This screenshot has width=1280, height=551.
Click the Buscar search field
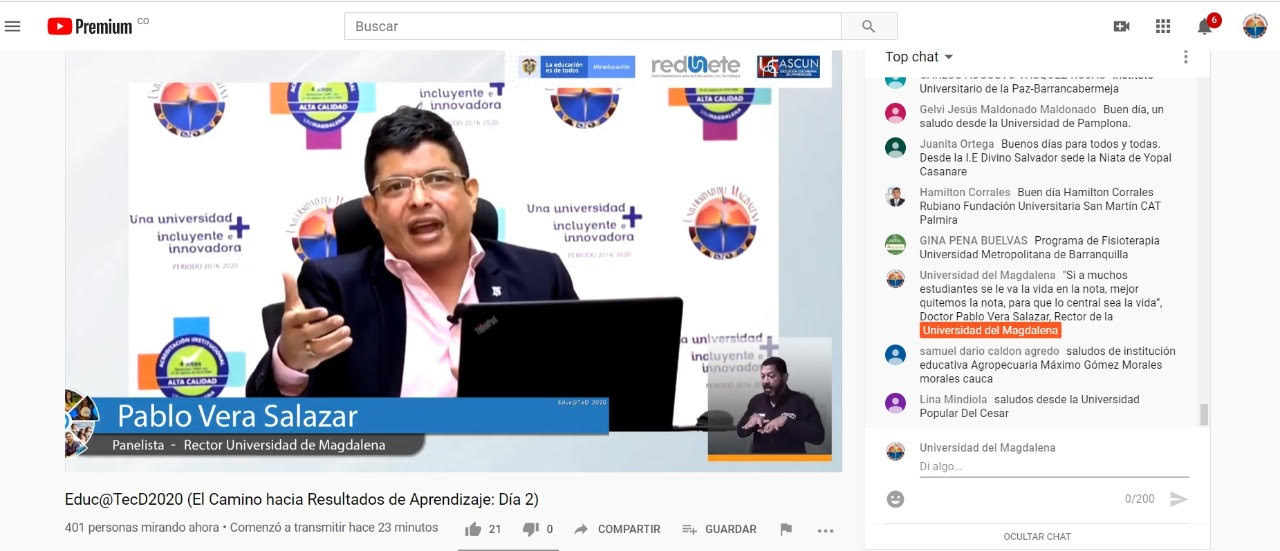click(x=593, y=26)
